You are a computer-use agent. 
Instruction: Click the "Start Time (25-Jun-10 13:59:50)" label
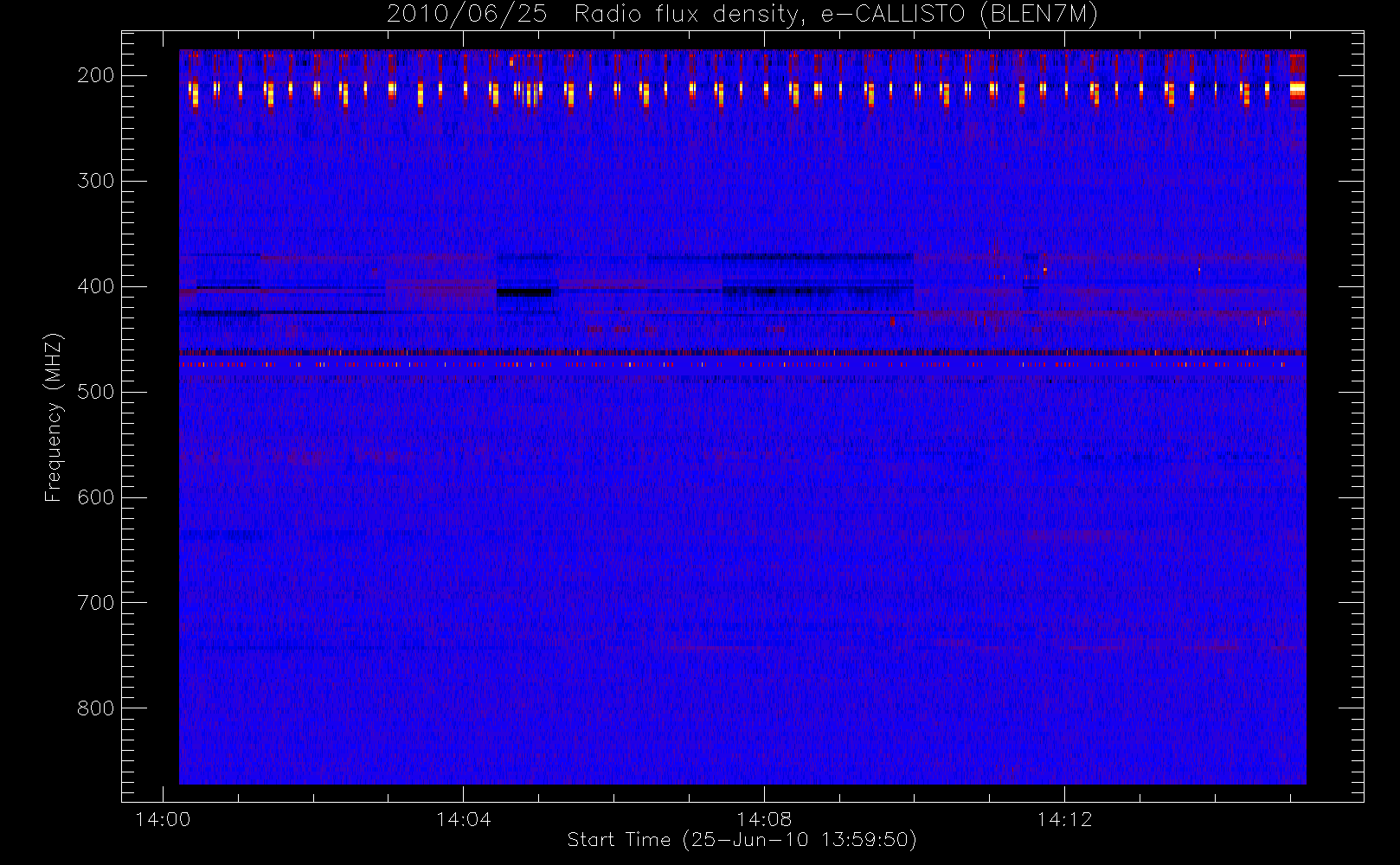tap(742, 840)
